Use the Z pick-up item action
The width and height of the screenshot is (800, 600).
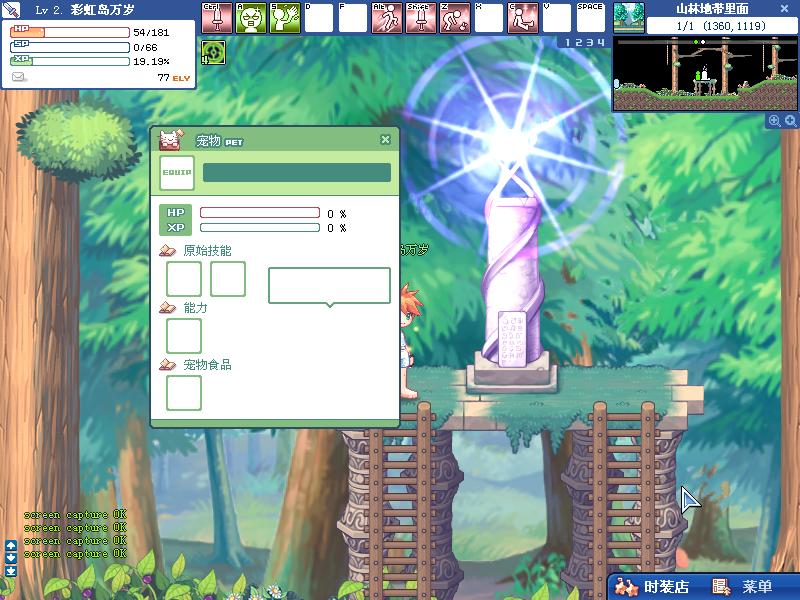(455, 18)
